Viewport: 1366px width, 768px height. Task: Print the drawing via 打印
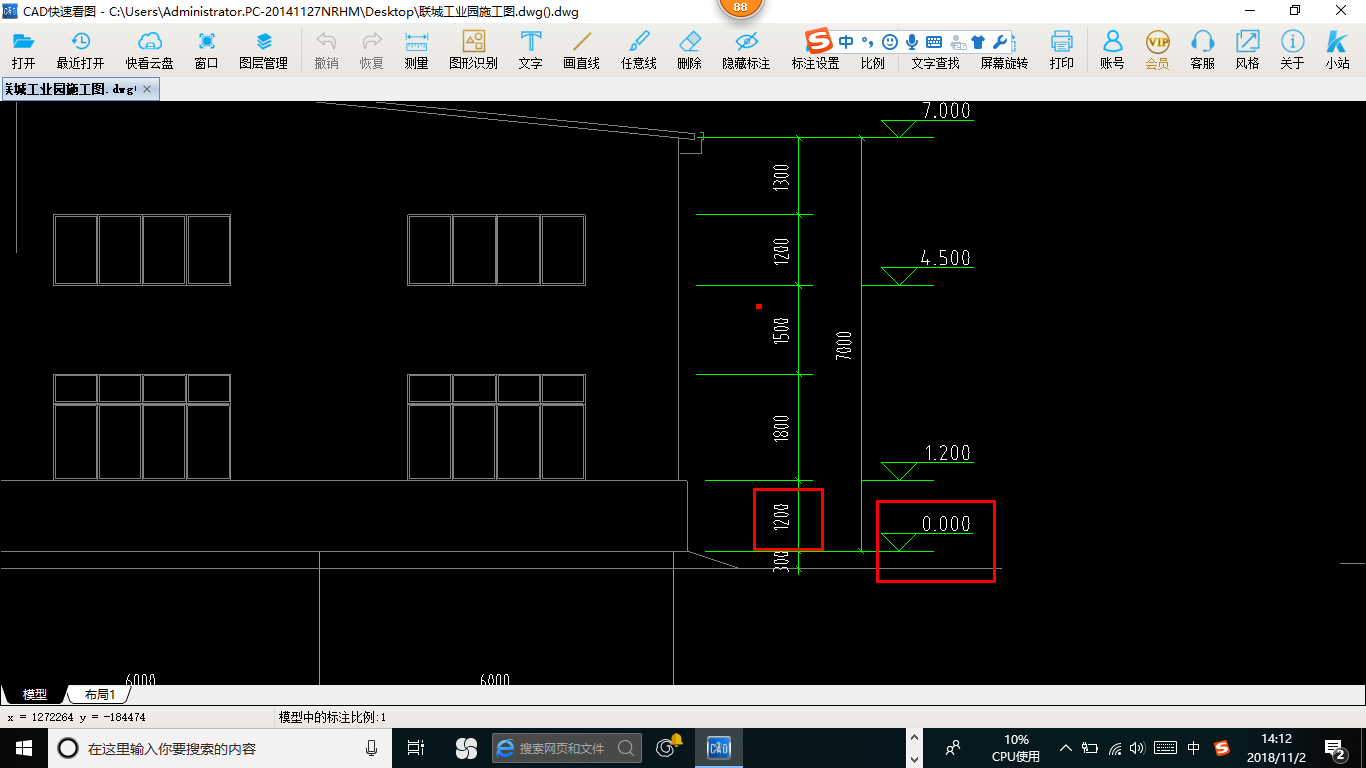[1061, 50]
